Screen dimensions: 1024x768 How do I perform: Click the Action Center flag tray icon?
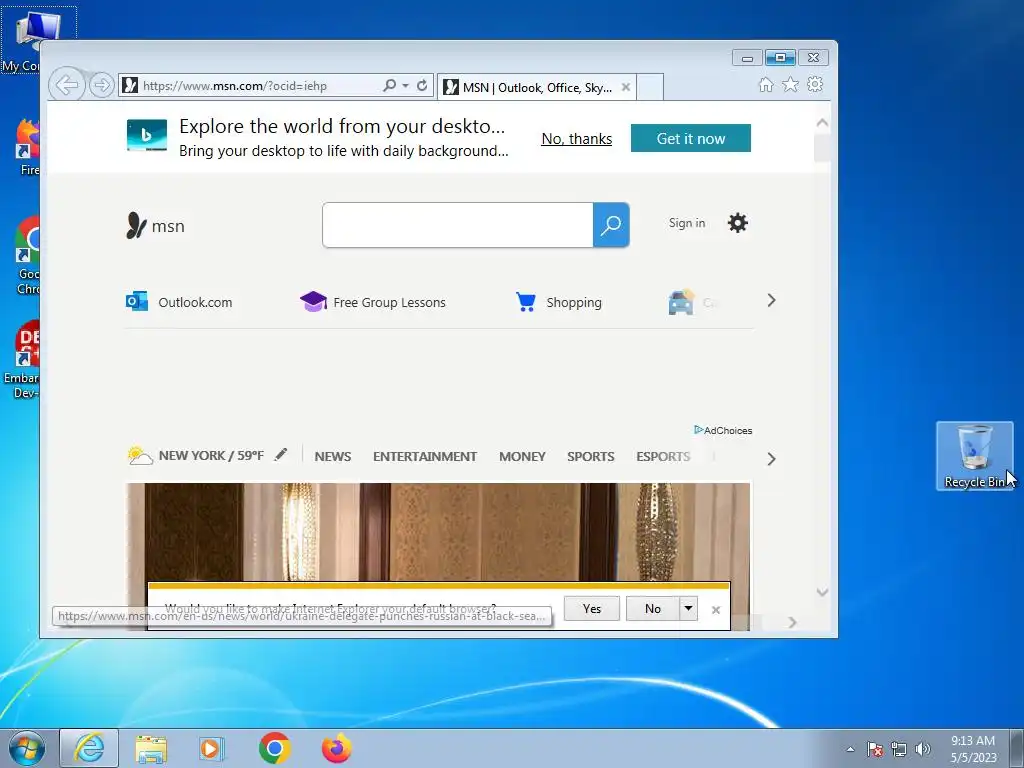pyautogui.click(x=874, y=749)
